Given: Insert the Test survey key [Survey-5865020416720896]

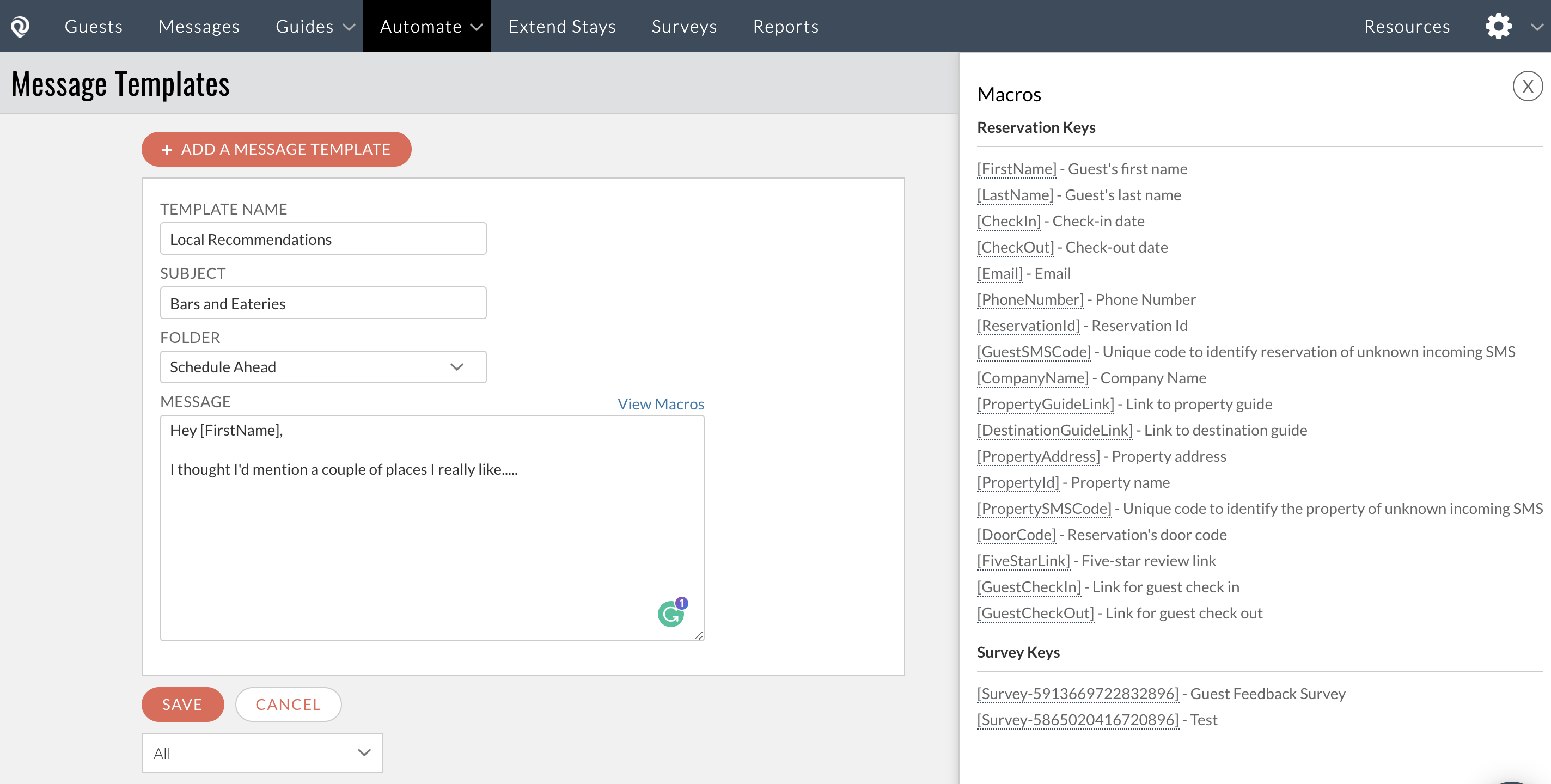Looking at the screenshot, I should (x=1078, y=720).
